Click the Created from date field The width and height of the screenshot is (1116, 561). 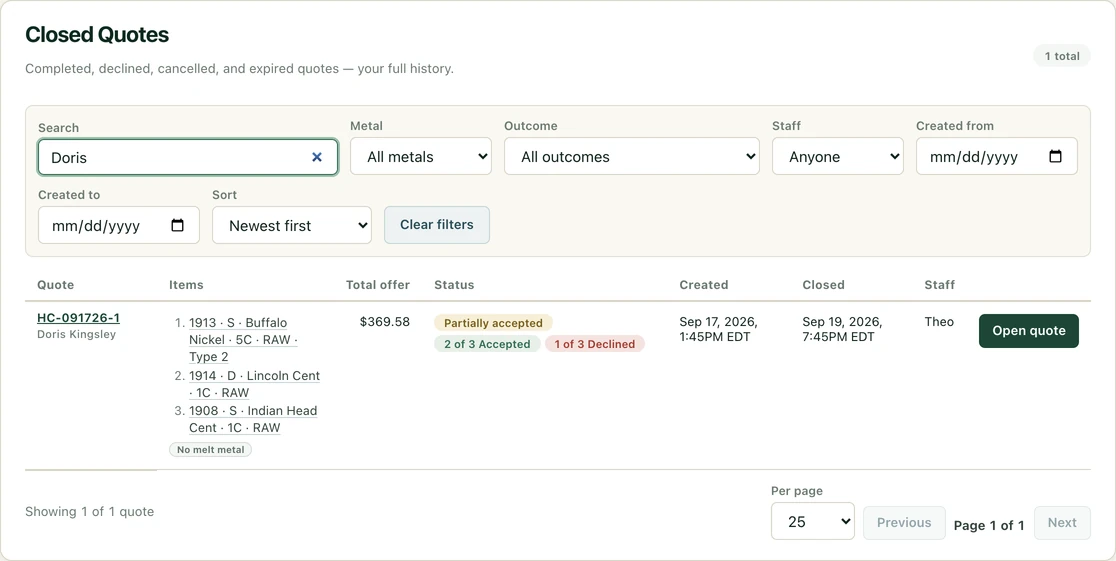(996, 156)
